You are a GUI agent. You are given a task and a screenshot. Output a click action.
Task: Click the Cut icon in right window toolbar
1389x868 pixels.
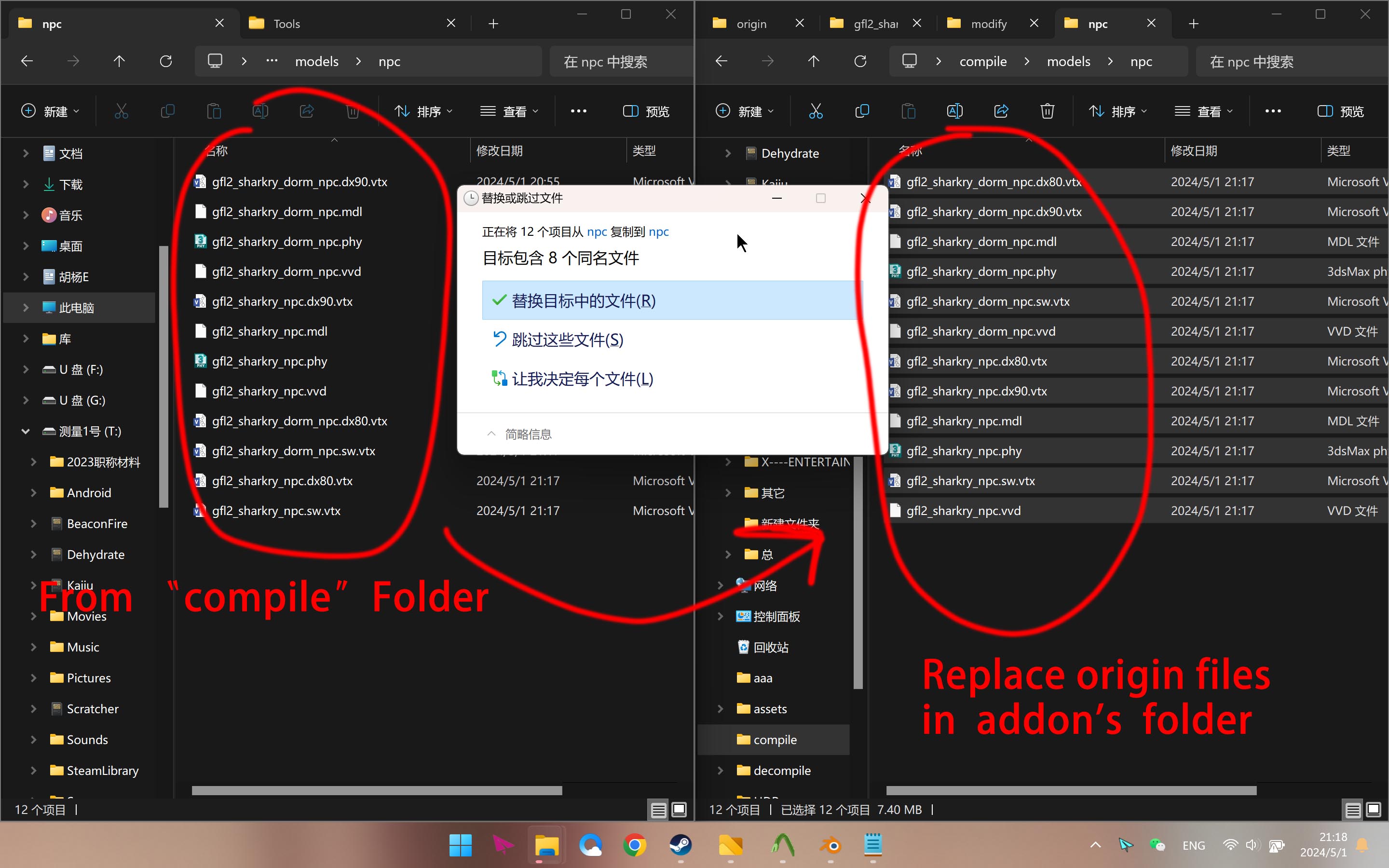pyautogui.click(x=815, y=111)
